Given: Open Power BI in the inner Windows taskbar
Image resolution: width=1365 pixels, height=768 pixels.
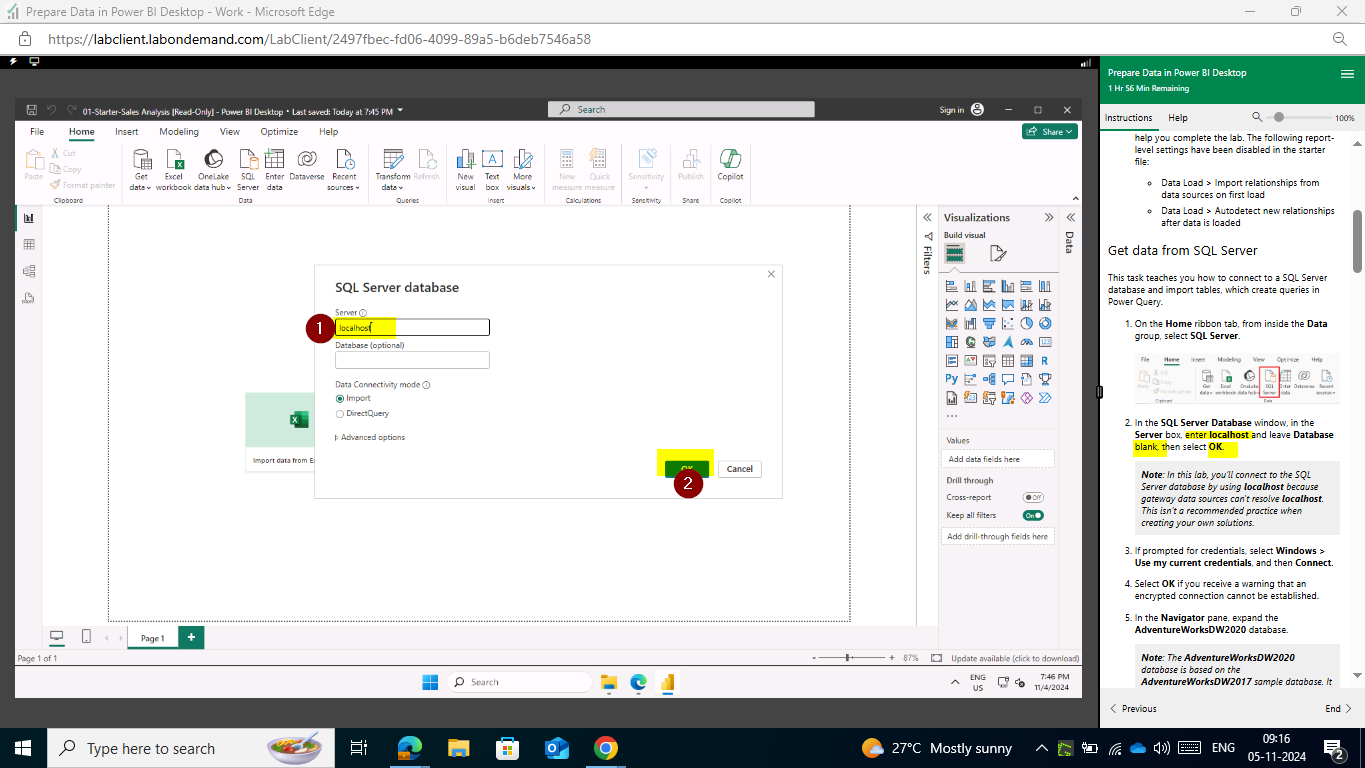Looking at the screenshot, I should pyautogui.click(x=667, y=682).
